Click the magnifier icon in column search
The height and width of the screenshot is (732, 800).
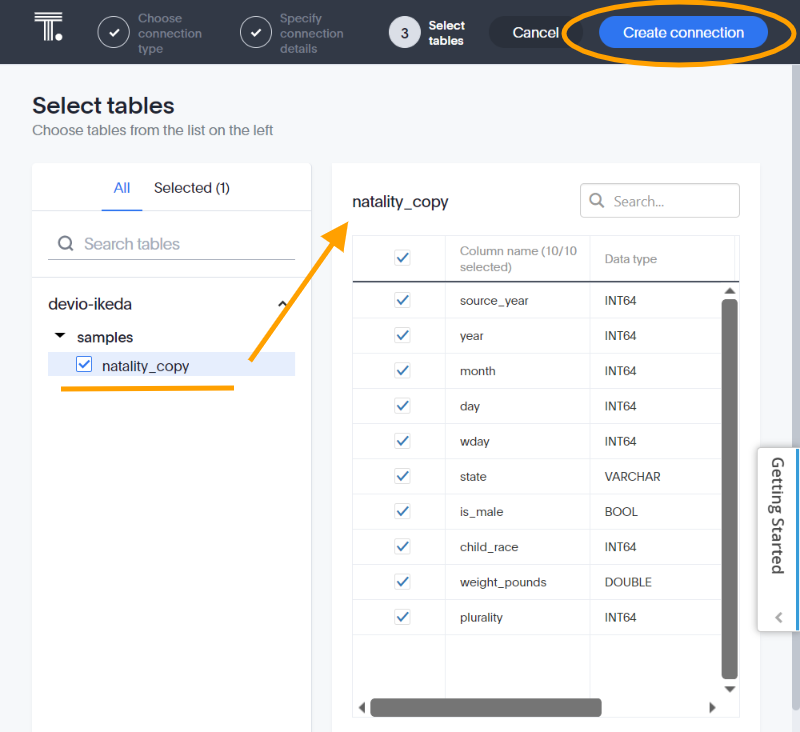(x=597, y=201)
